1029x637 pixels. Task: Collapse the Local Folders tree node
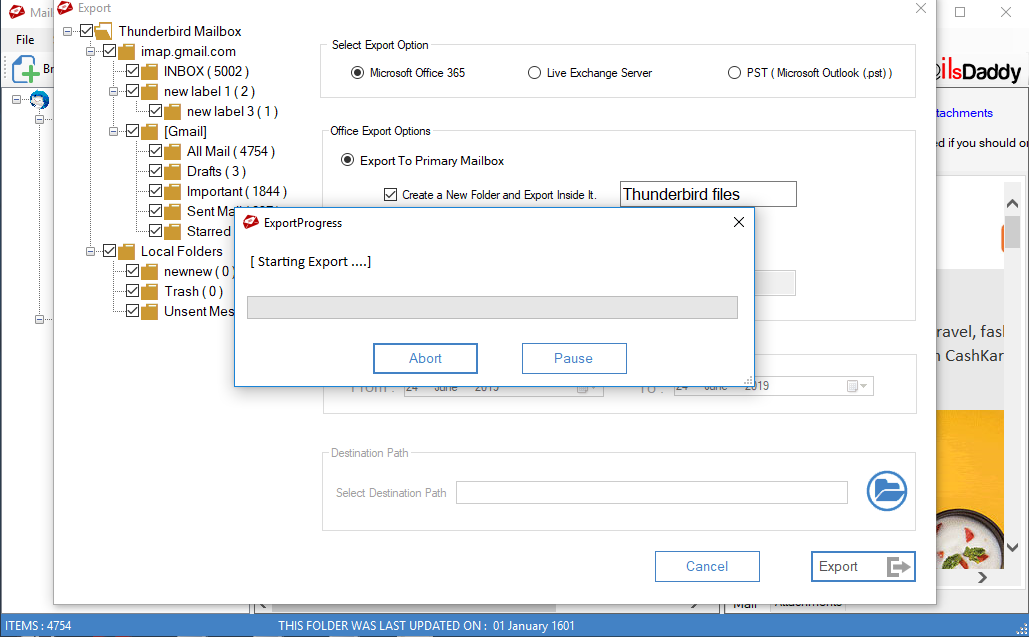[91, 251]
